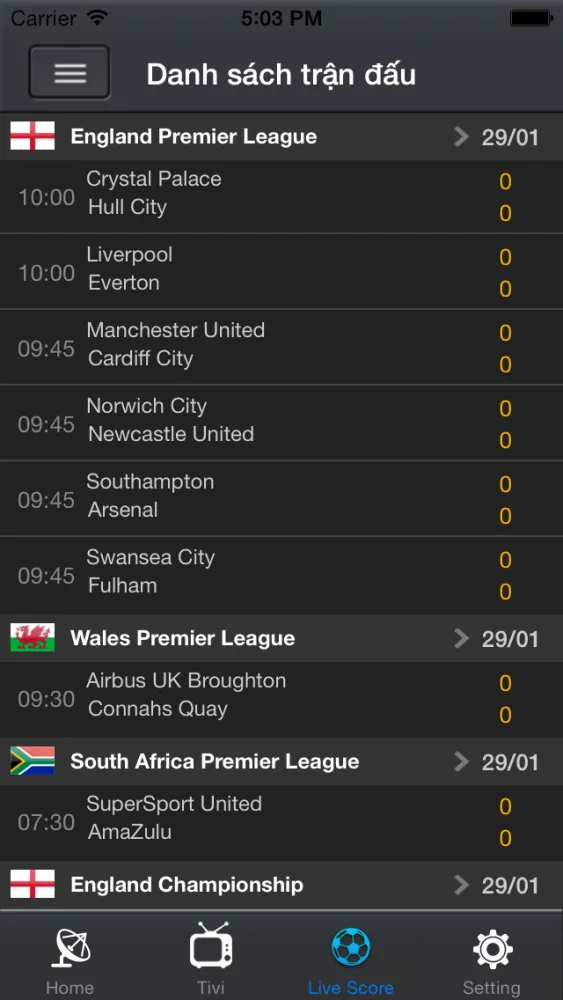
Task: Expand England Premier League chevron arrow
Action: [x=461, y=136]
